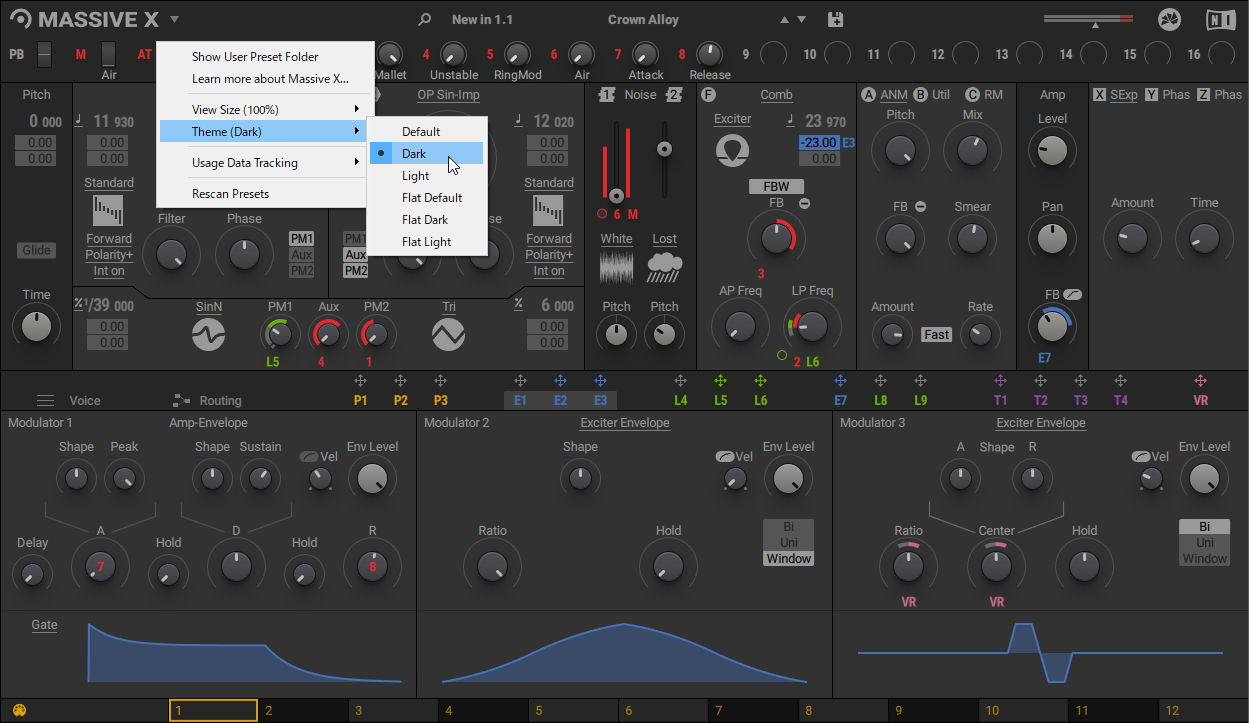Toggle X stereo effect SExp
Viewport: 1249px width, 723px height.
point(1100,94)
